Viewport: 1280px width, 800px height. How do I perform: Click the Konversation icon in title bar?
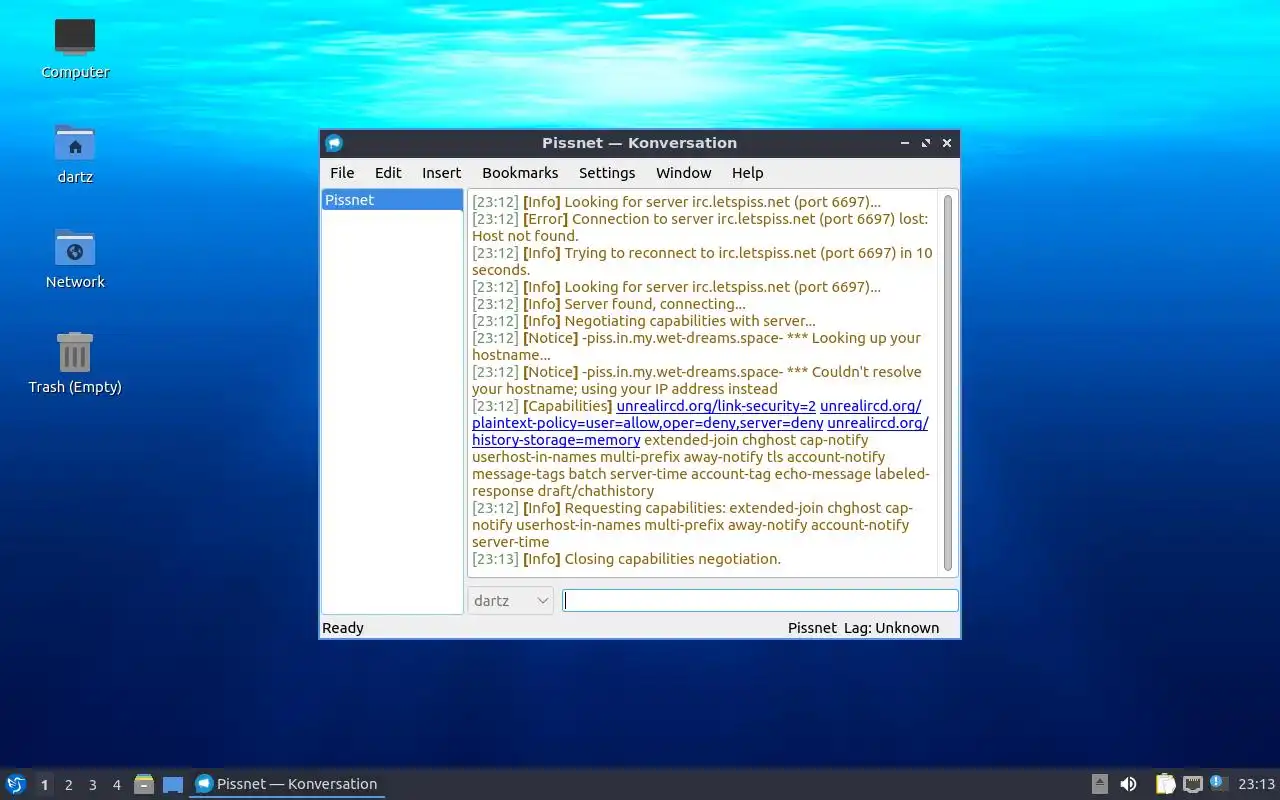tap(334, 143)
